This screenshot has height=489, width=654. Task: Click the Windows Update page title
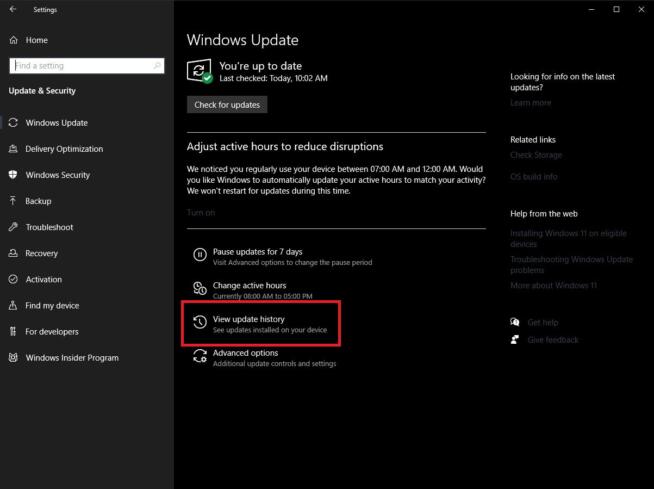242,40
